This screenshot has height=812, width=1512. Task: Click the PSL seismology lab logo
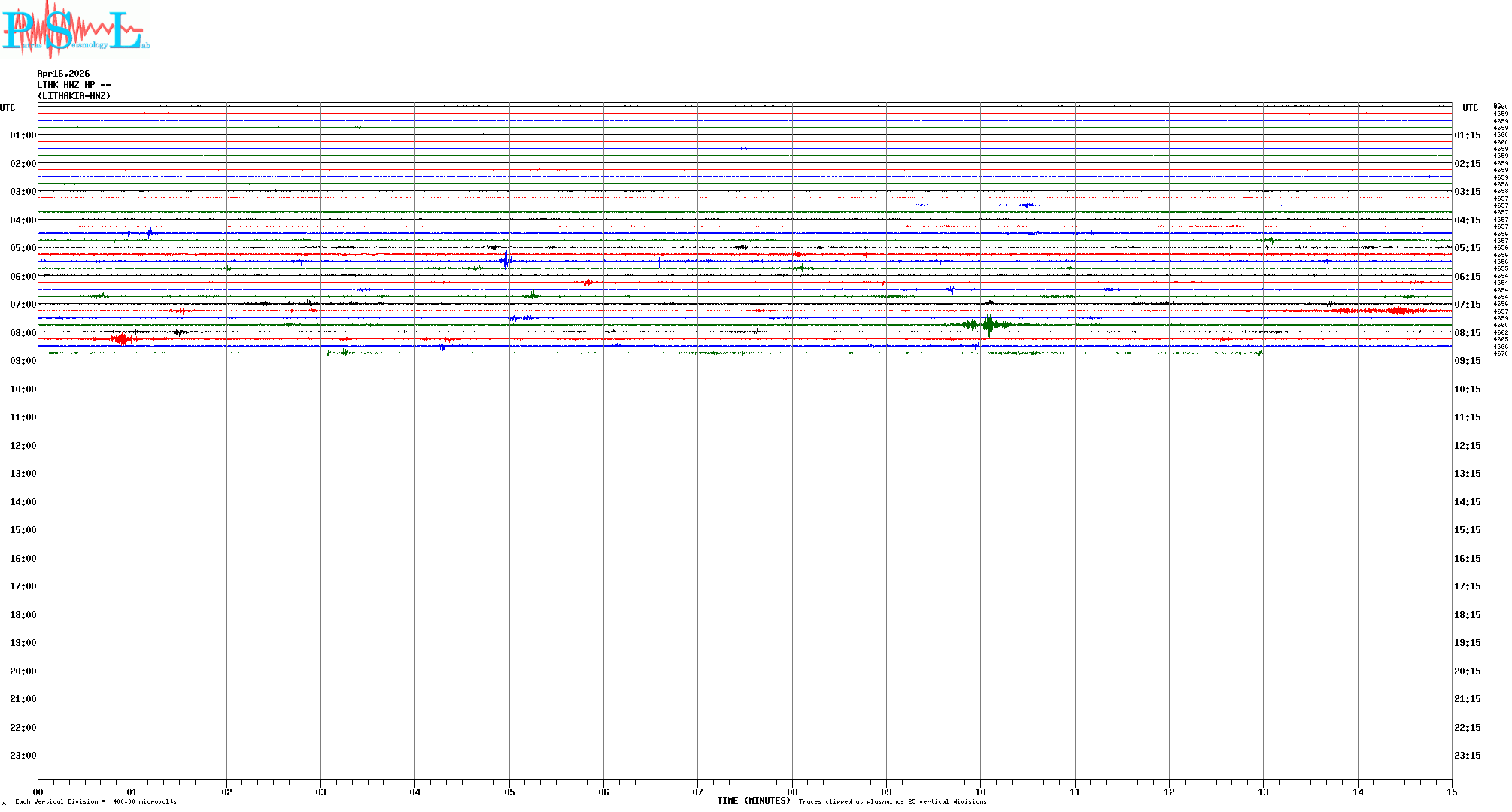click(75, 30)
